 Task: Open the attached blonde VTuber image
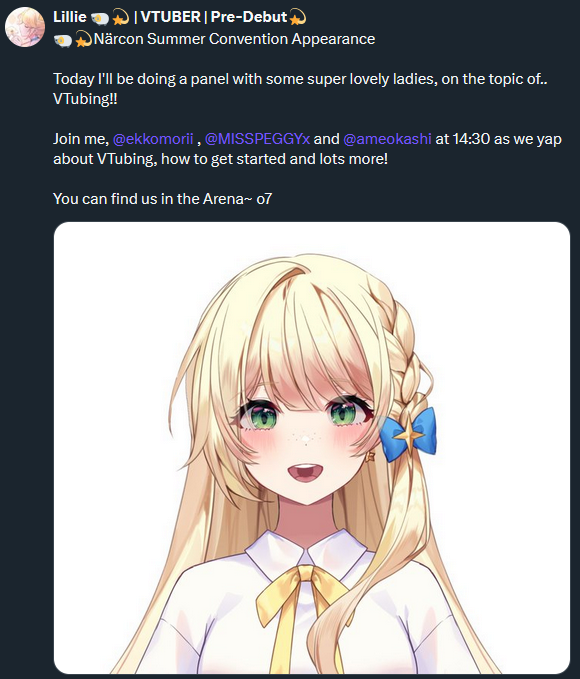312,448
